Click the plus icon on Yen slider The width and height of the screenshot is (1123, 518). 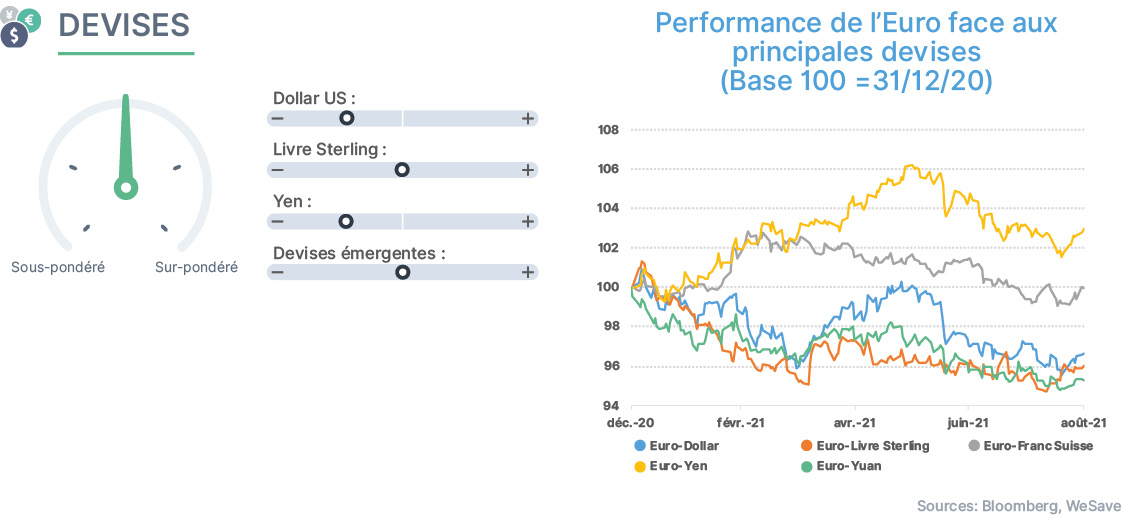click(528, 221)
